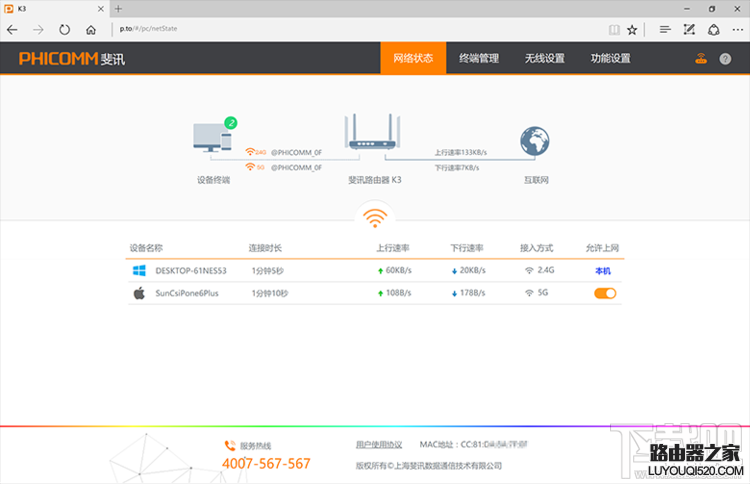Click 下行速率7KB/s text
The height and width of the screenshot is (484, 750).
457,168
